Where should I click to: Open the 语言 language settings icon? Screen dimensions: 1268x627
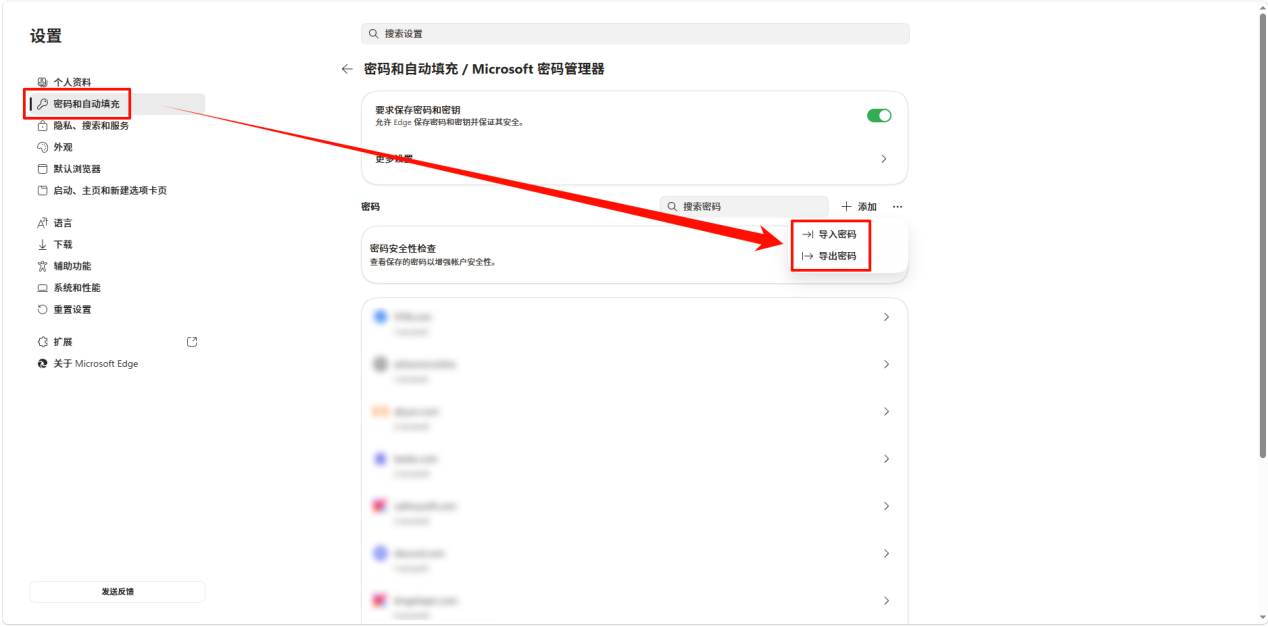click(42, 223)
